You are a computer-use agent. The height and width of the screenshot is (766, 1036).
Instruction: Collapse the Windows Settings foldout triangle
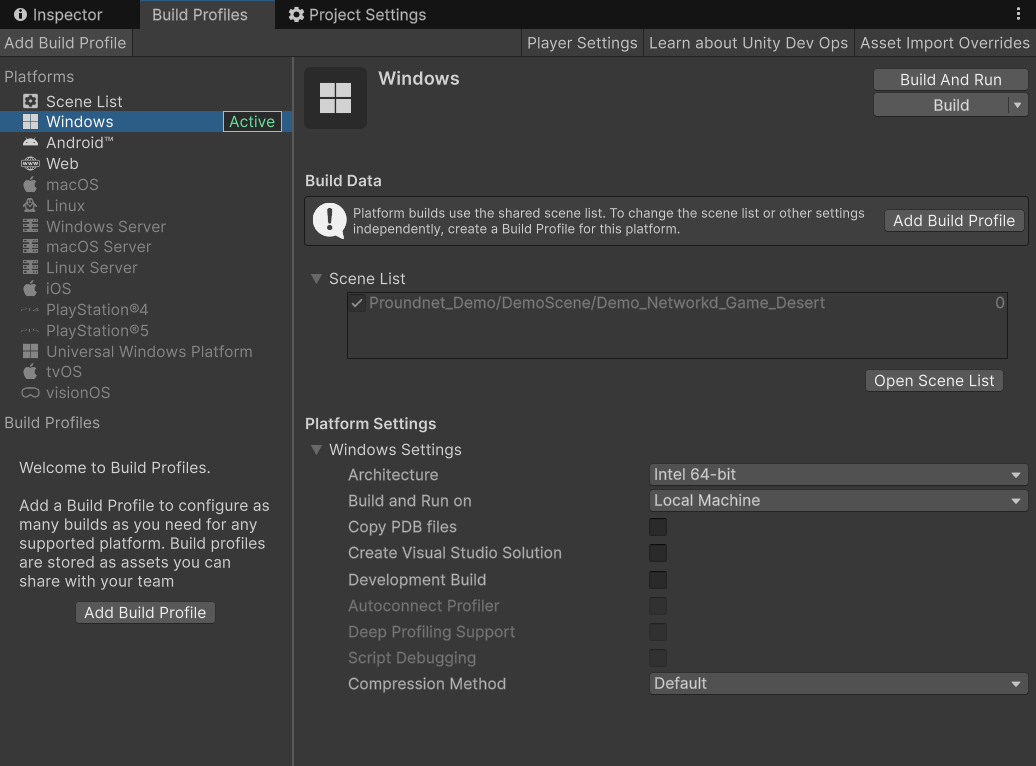(x=316, y=450)
